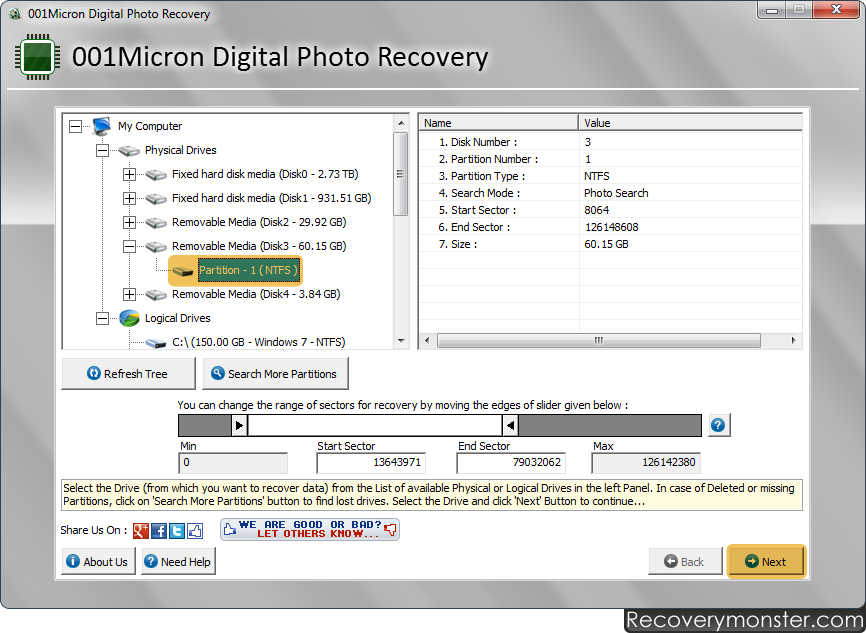Share on Twitter icon
This screenshot has width=866, height=633.
pyautogui.click(x=177, y=530)
